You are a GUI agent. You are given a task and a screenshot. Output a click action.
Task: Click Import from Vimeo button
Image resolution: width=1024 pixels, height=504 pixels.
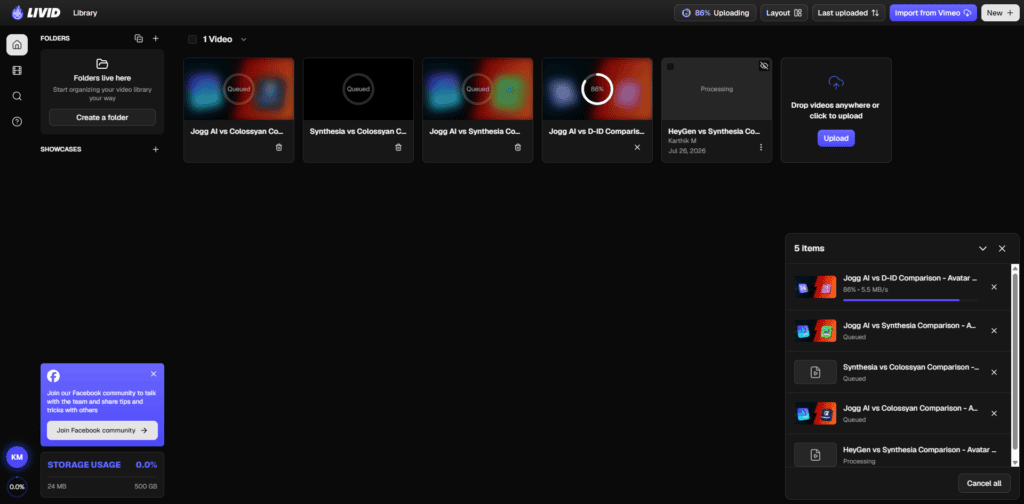pyautogui.click(x=933, y=13)
